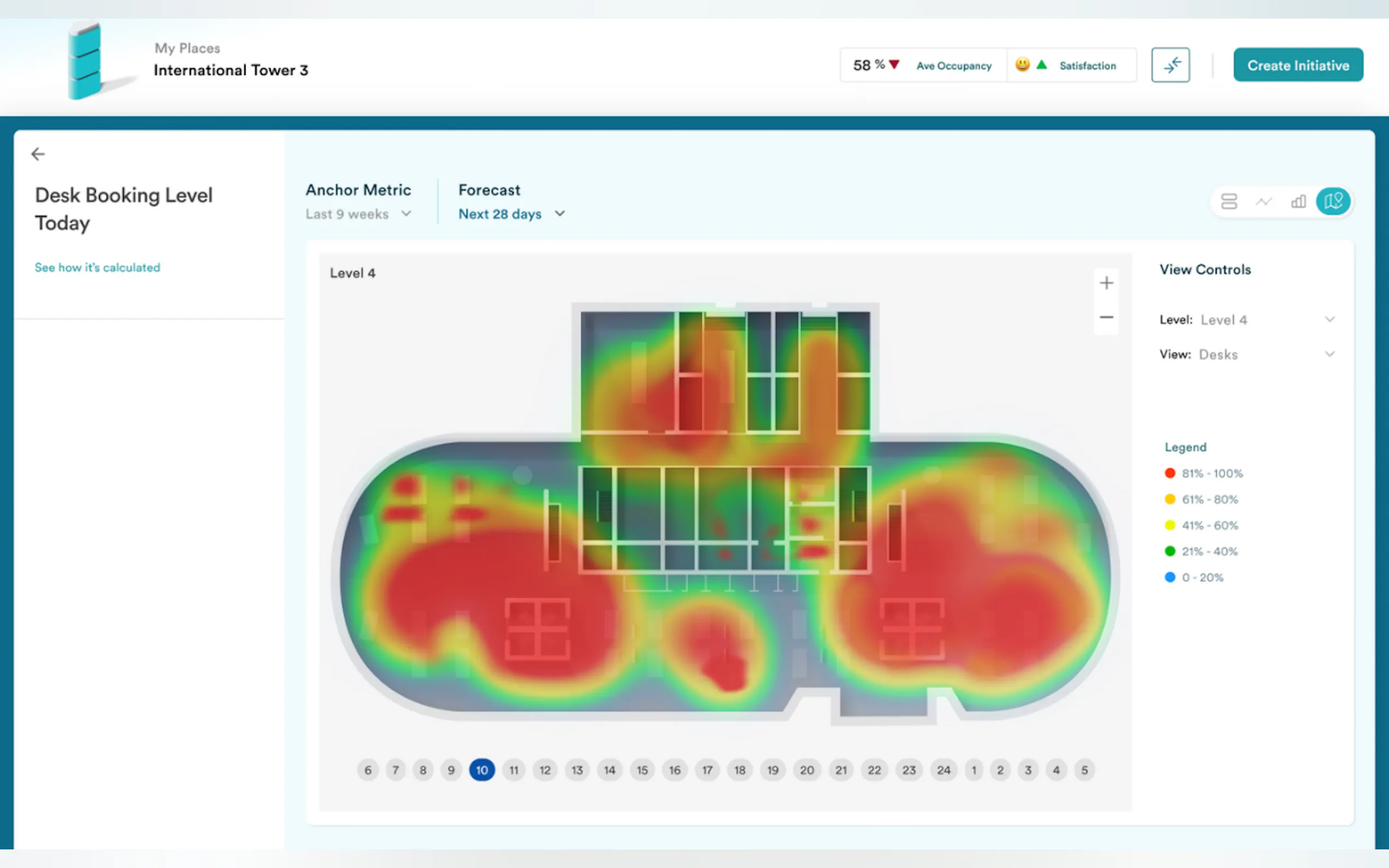Expand the Level 4 level selector
Screen dimensions: 1389x868
pos(1247,320)
